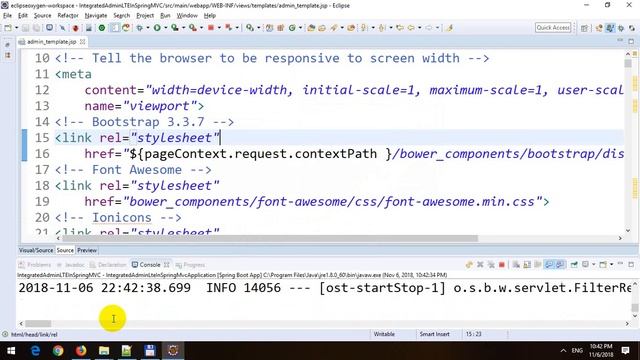Click the green Run toolbar icon
640x360 pixels.
click(x=157, y=28)
